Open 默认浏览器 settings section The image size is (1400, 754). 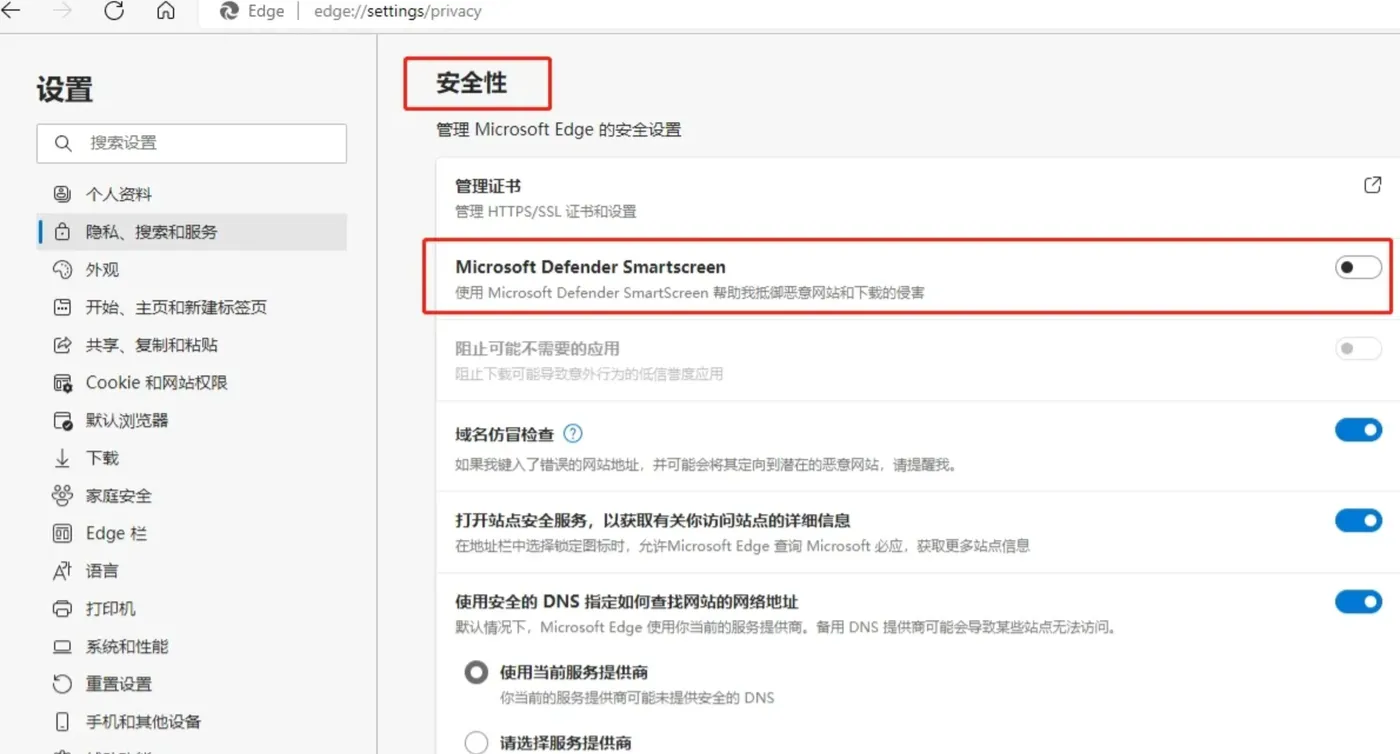pos(192,420)
